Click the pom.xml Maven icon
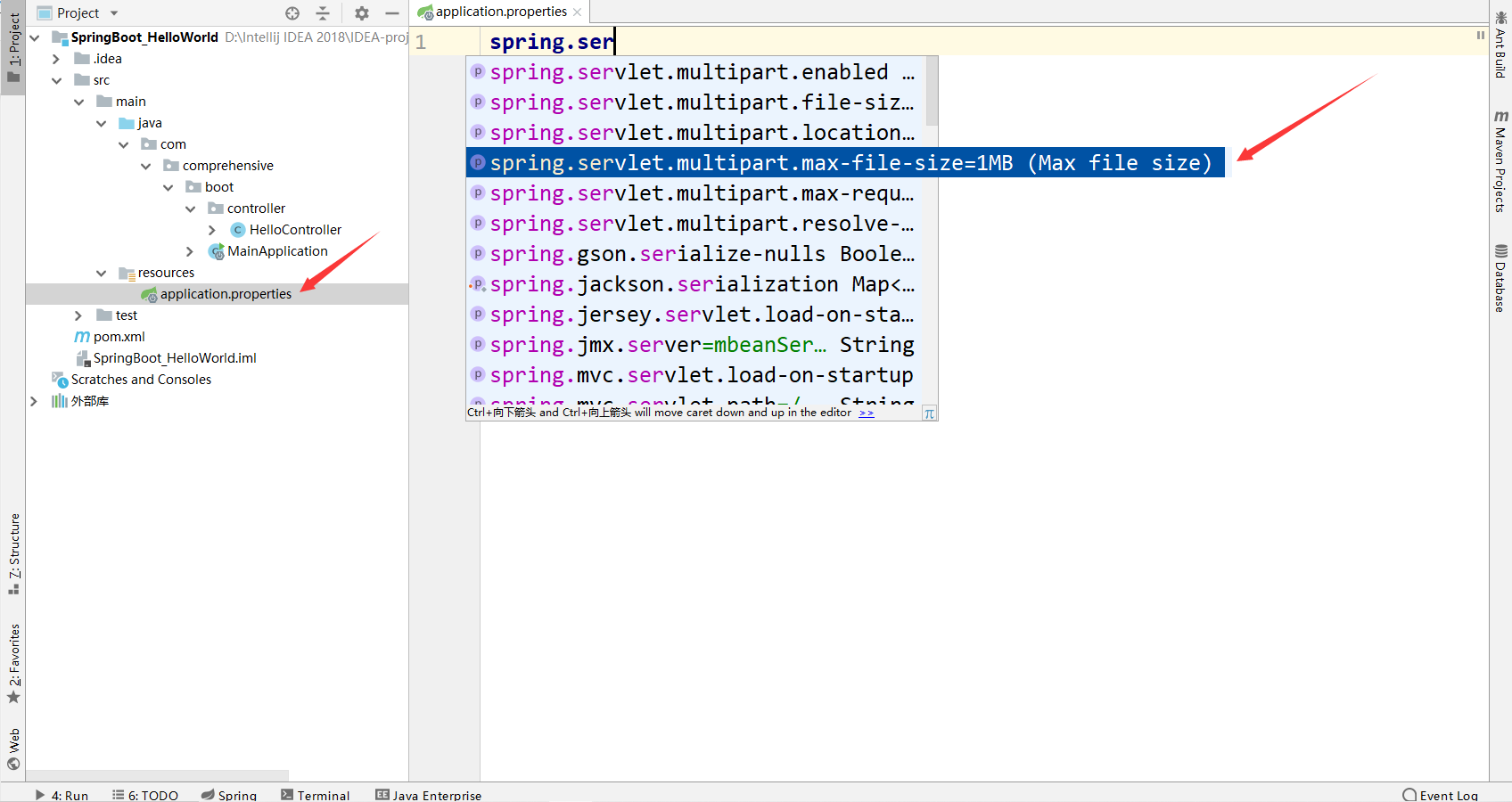The width and height of the screenshot is (1512, 802). pyautogui.click(x=82, y=337)
